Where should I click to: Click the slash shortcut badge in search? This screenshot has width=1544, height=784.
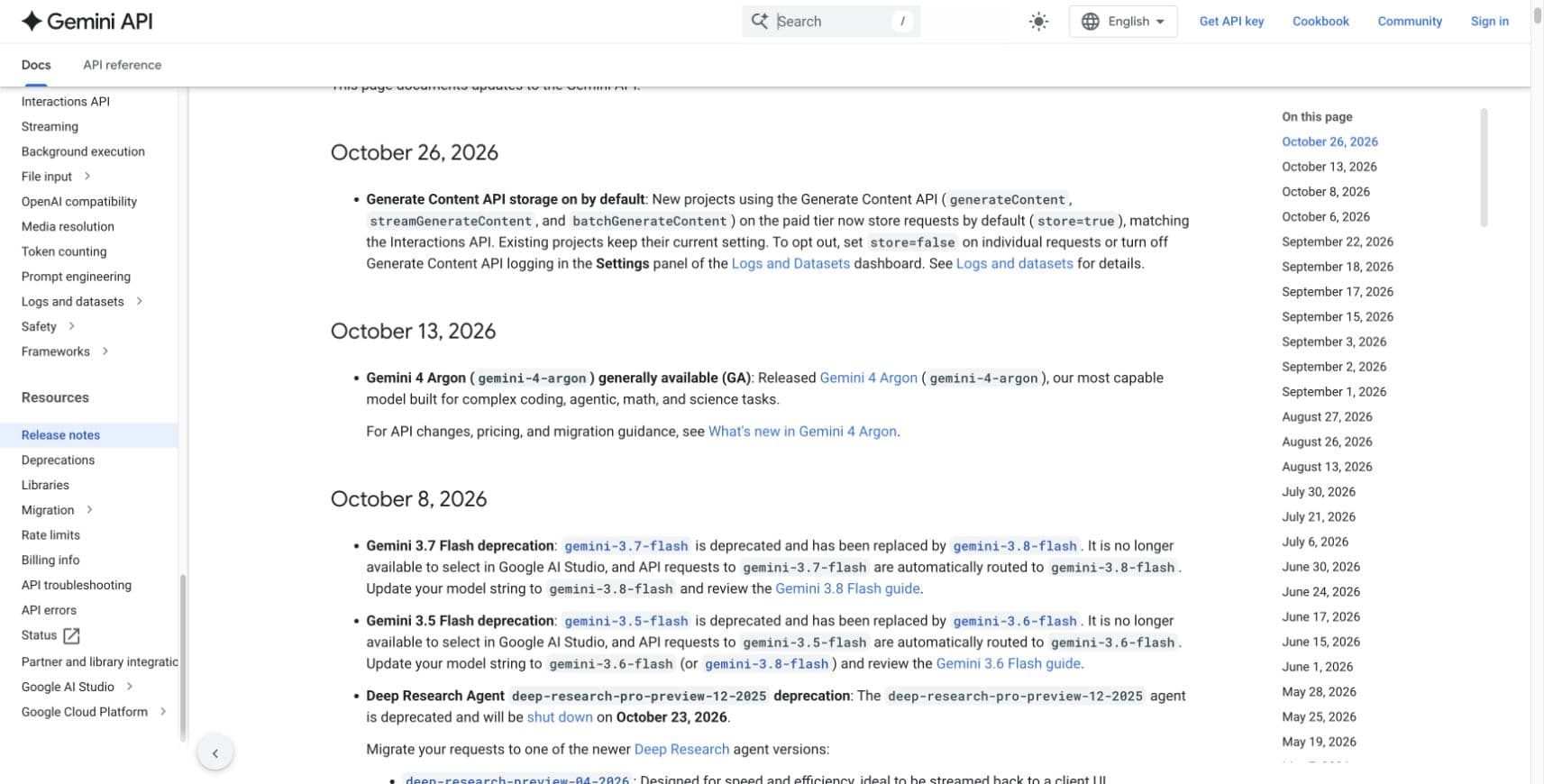point(902,22)
